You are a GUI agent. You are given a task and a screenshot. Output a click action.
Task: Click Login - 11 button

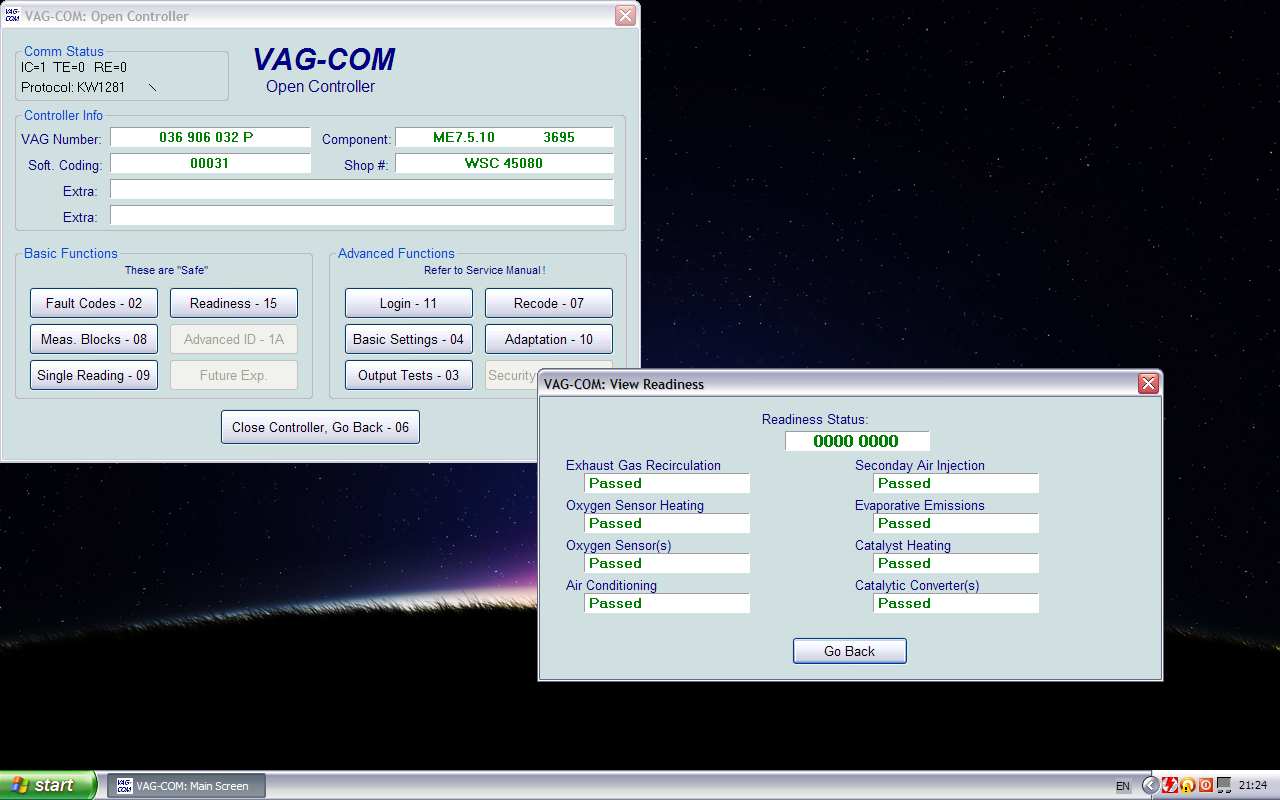point(408,303)
